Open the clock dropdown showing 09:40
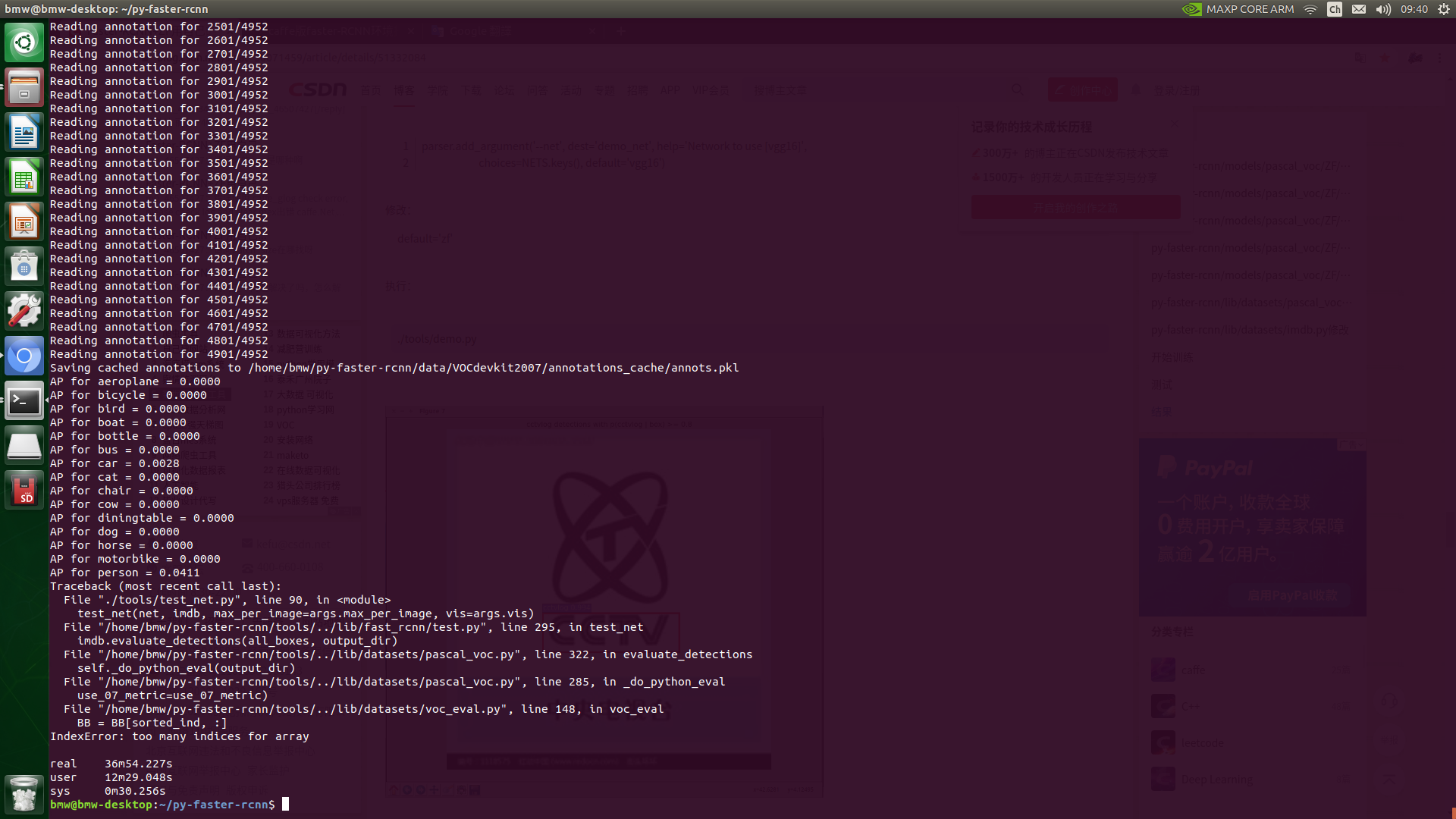Viewport: 1456px width, 819px height. (1415, 9)
